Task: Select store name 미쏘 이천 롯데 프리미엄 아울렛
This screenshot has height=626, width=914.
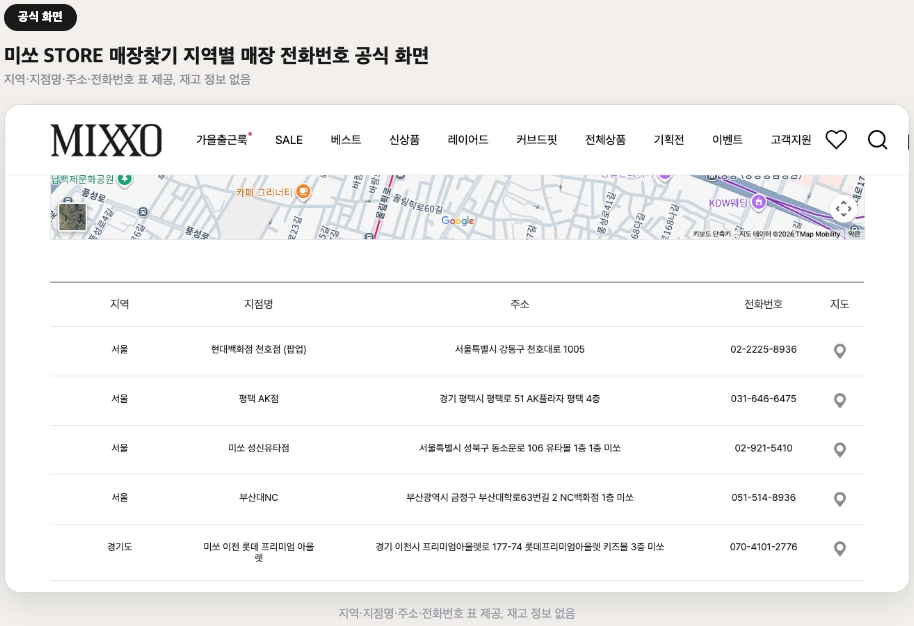Action: click(258, 552)
